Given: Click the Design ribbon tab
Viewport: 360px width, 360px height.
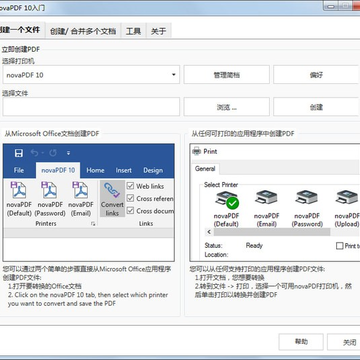Looking at the screenshot, I should click(153, 170).
